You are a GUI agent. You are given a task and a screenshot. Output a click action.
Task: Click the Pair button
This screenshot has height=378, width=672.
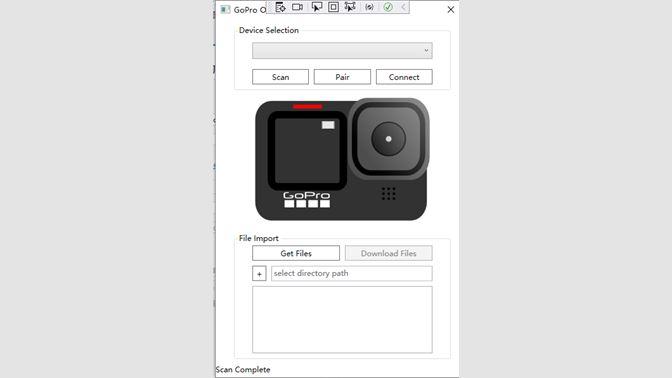pyautogui.click(x=342, y=77)
